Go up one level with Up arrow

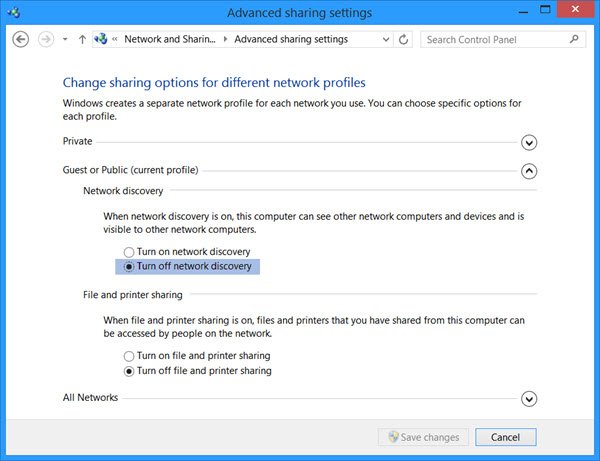(82, 40)
